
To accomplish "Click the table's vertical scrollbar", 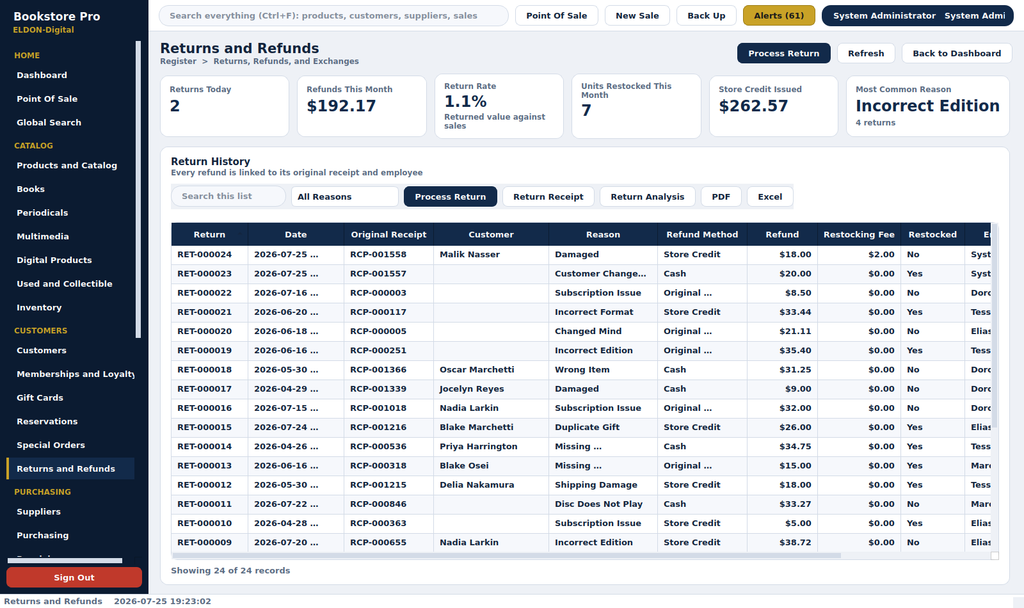I will [995, 327].
